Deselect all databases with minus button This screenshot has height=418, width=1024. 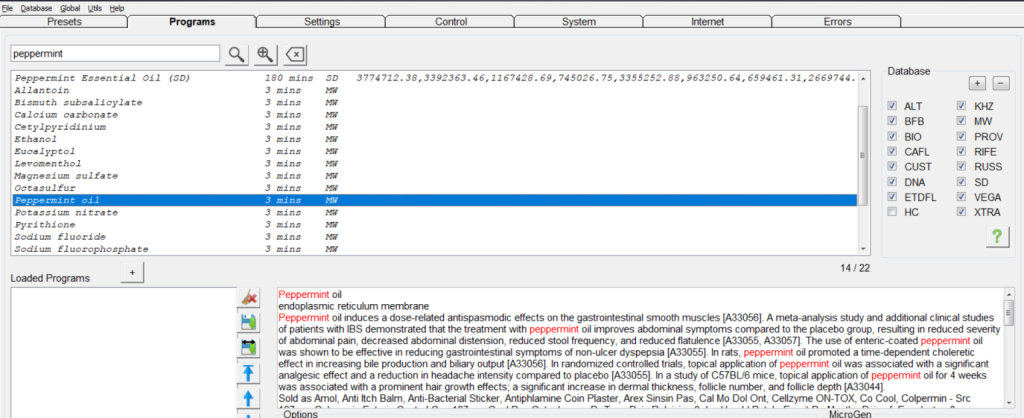coord(1001,83)
